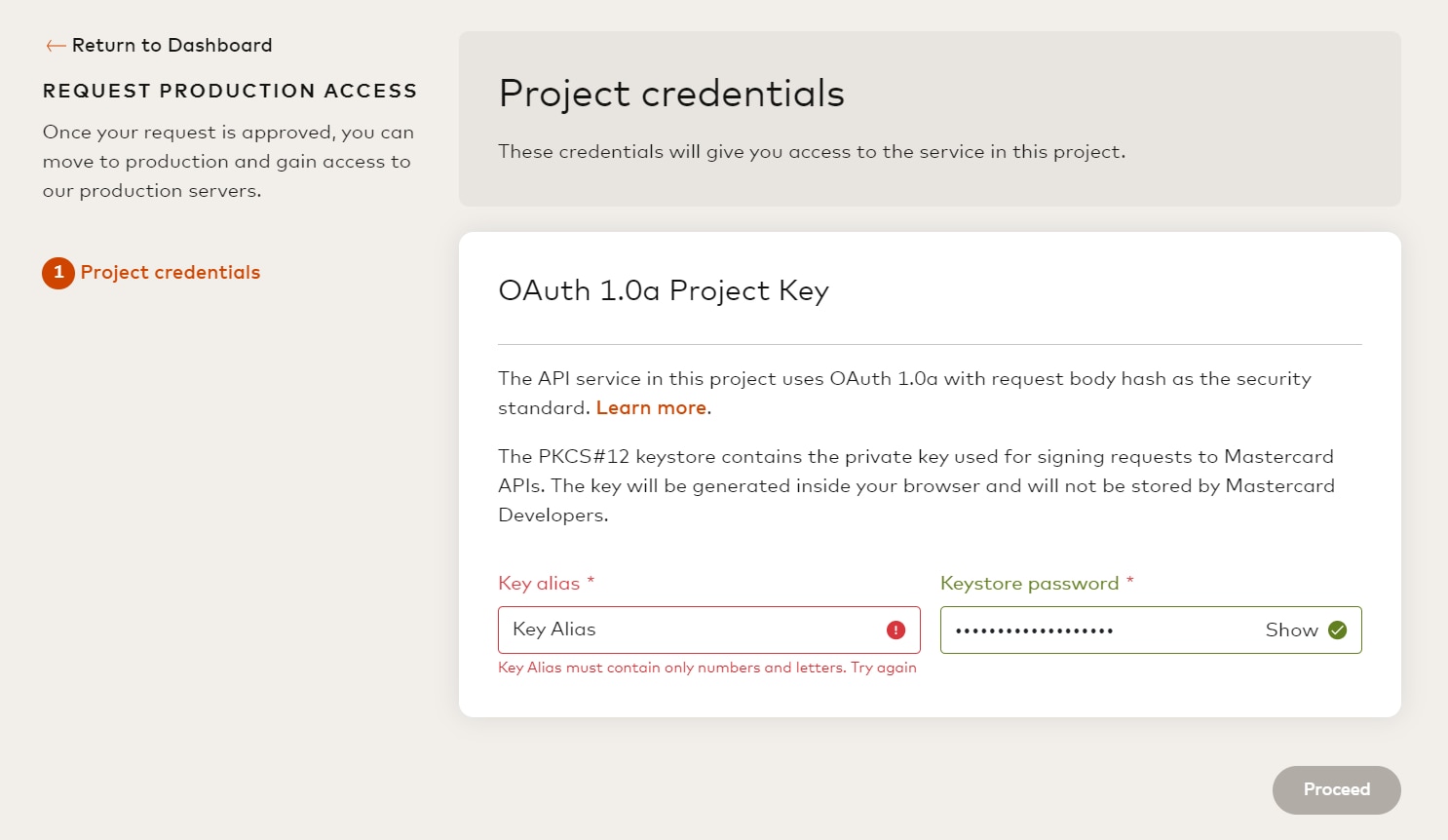
Task: Click the green checkmark validation icon
Action: (1338, 630)
